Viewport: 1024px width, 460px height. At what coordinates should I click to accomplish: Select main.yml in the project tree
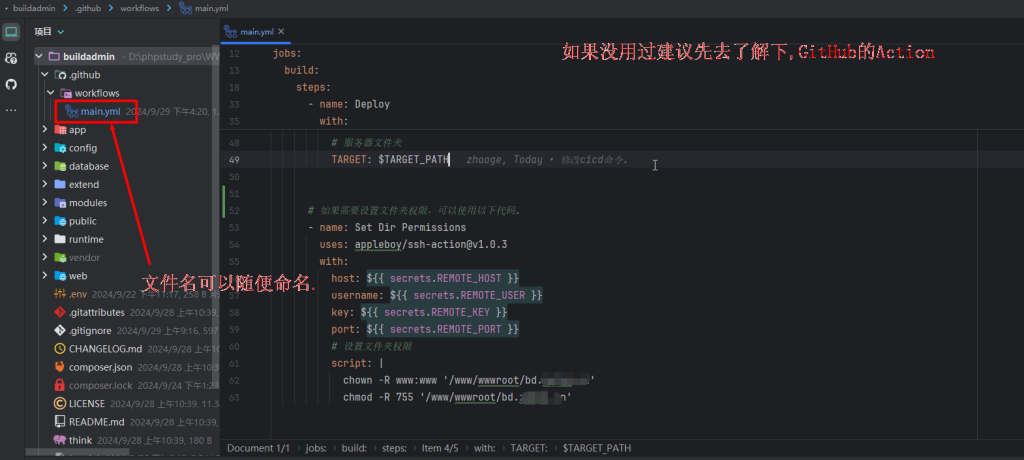tap(100, 111)
